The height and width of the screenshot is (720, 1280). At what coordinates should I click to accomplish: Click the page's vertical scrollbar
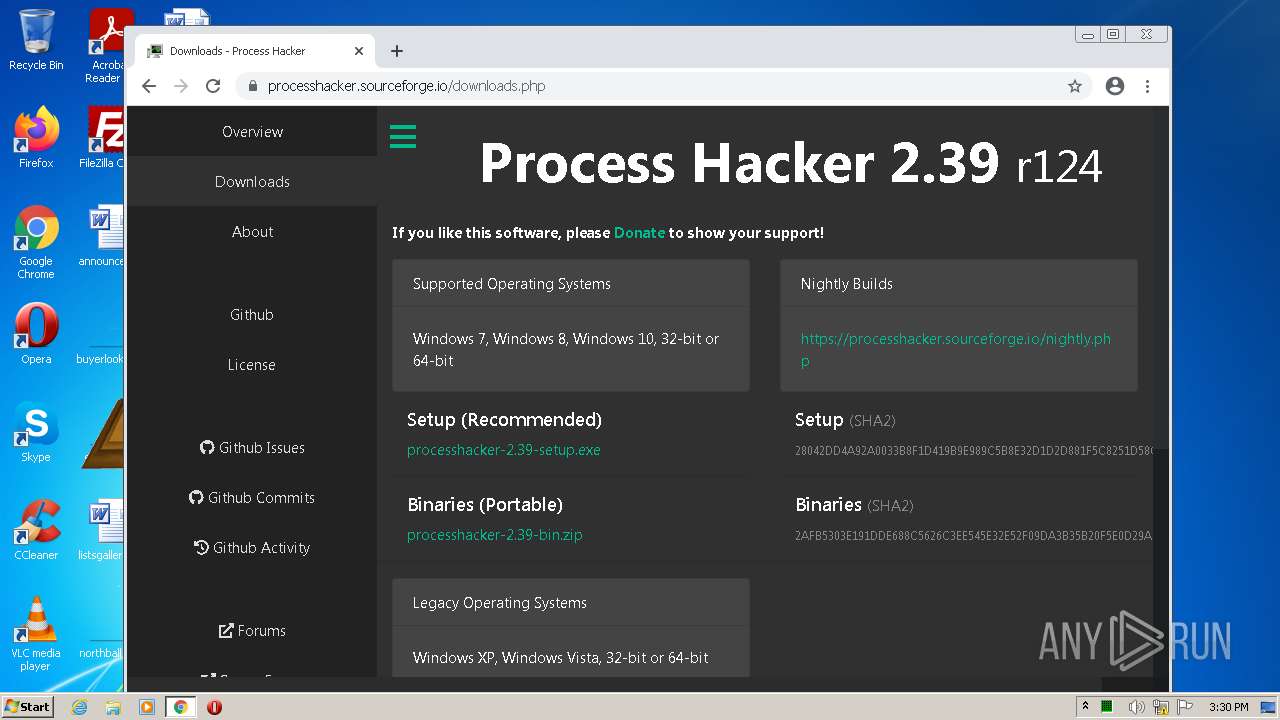tap(1161, 390)
